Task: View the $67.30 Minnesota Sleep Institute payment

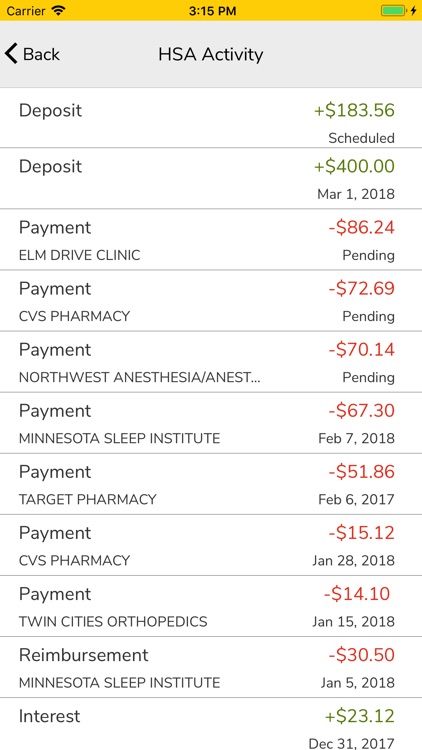Action: [x=211, y=423]
